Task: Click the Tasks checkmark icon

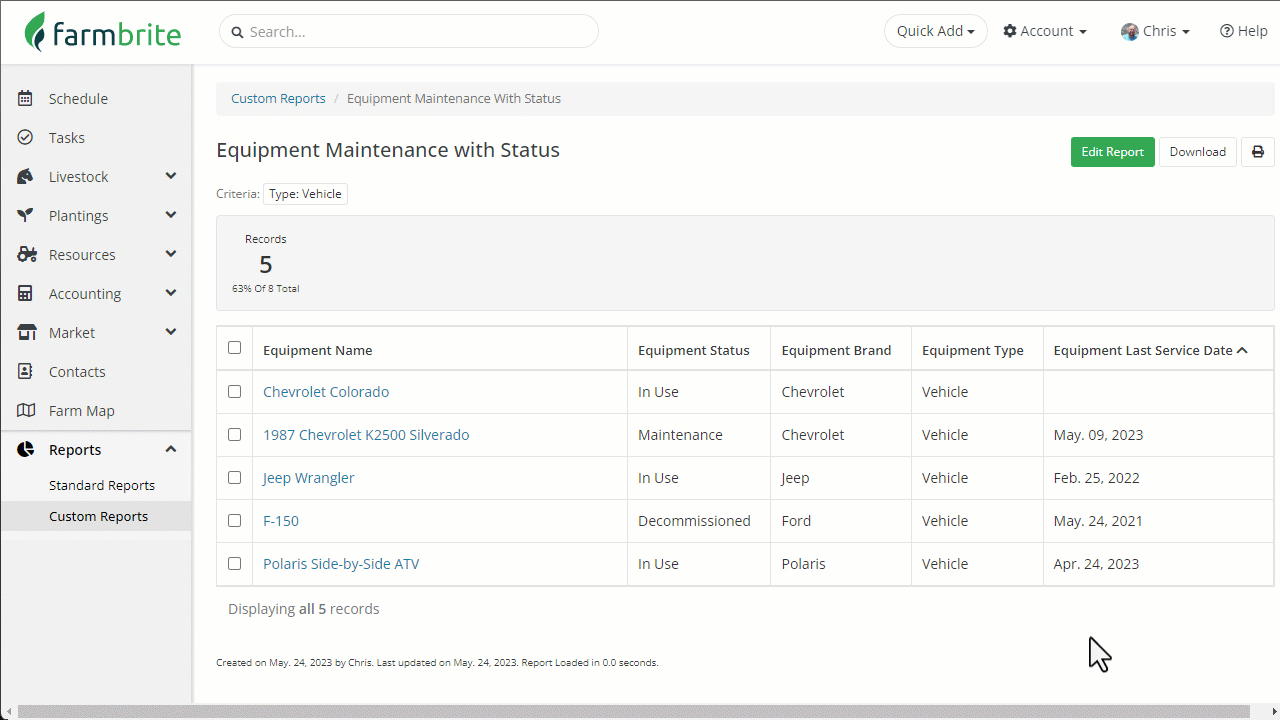Action: click(x=26, y=138)
